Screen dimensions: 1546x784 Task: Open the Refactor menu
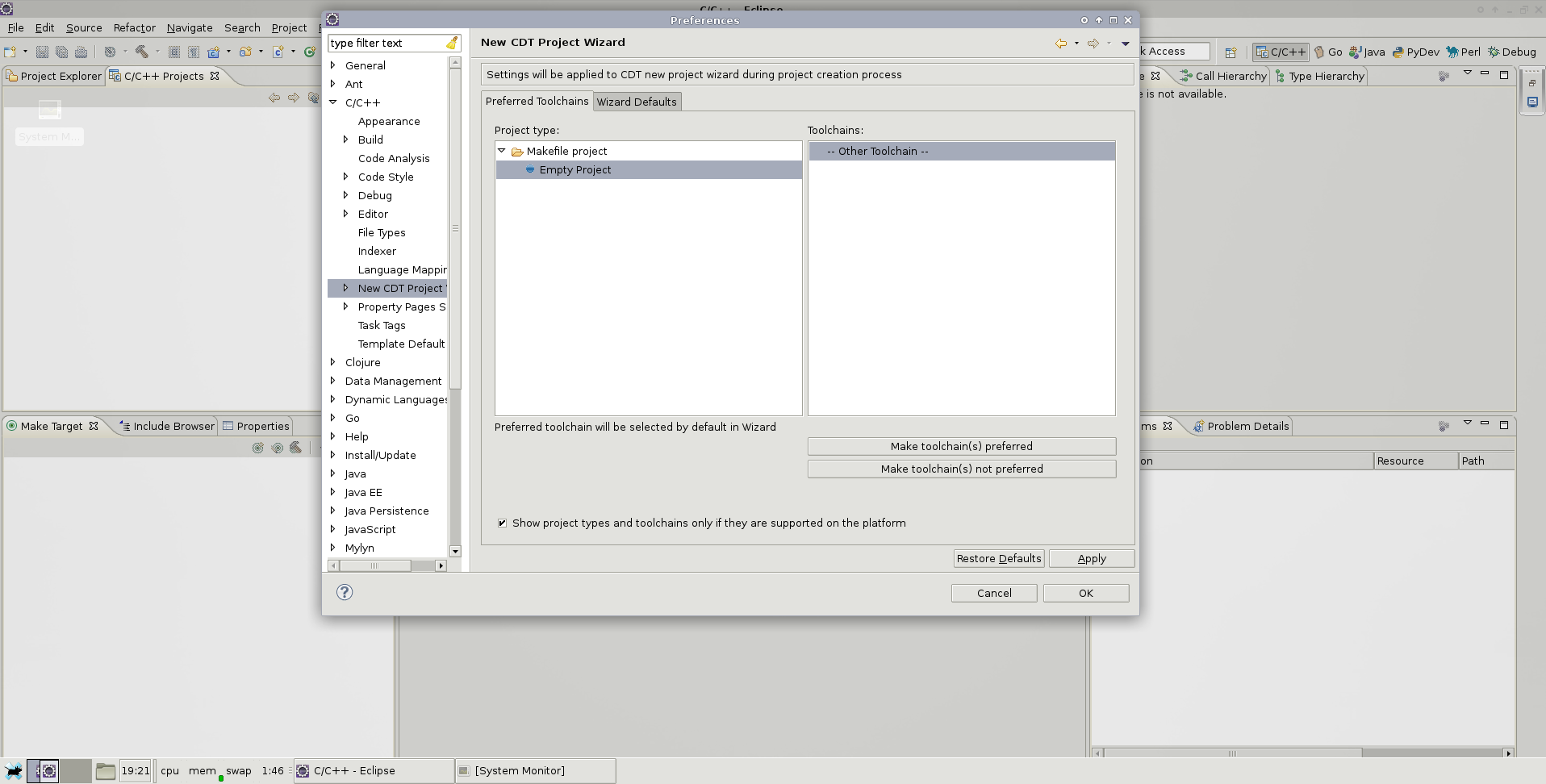[134, 27]
